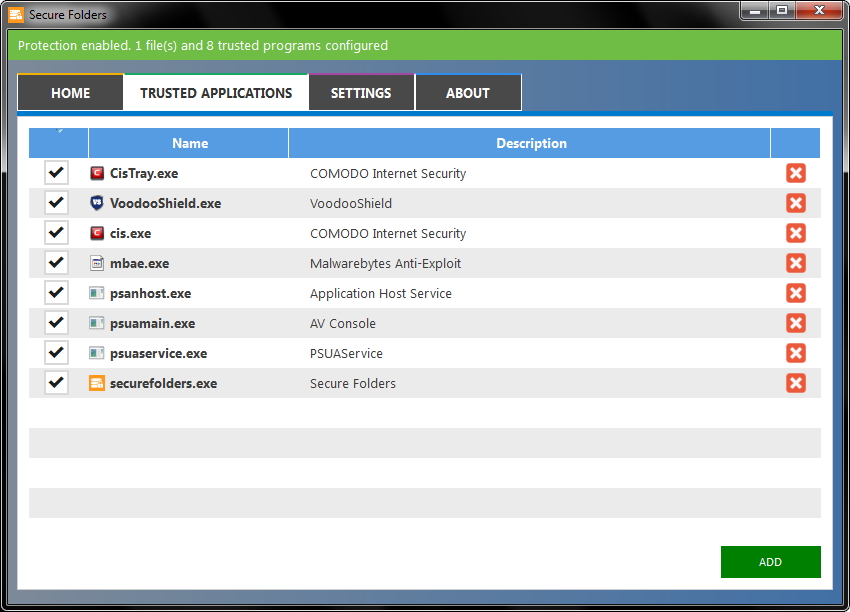Click the psanhost.exe program icon
The height and width of the screenshot is (612, 850).
pos(96,293)
